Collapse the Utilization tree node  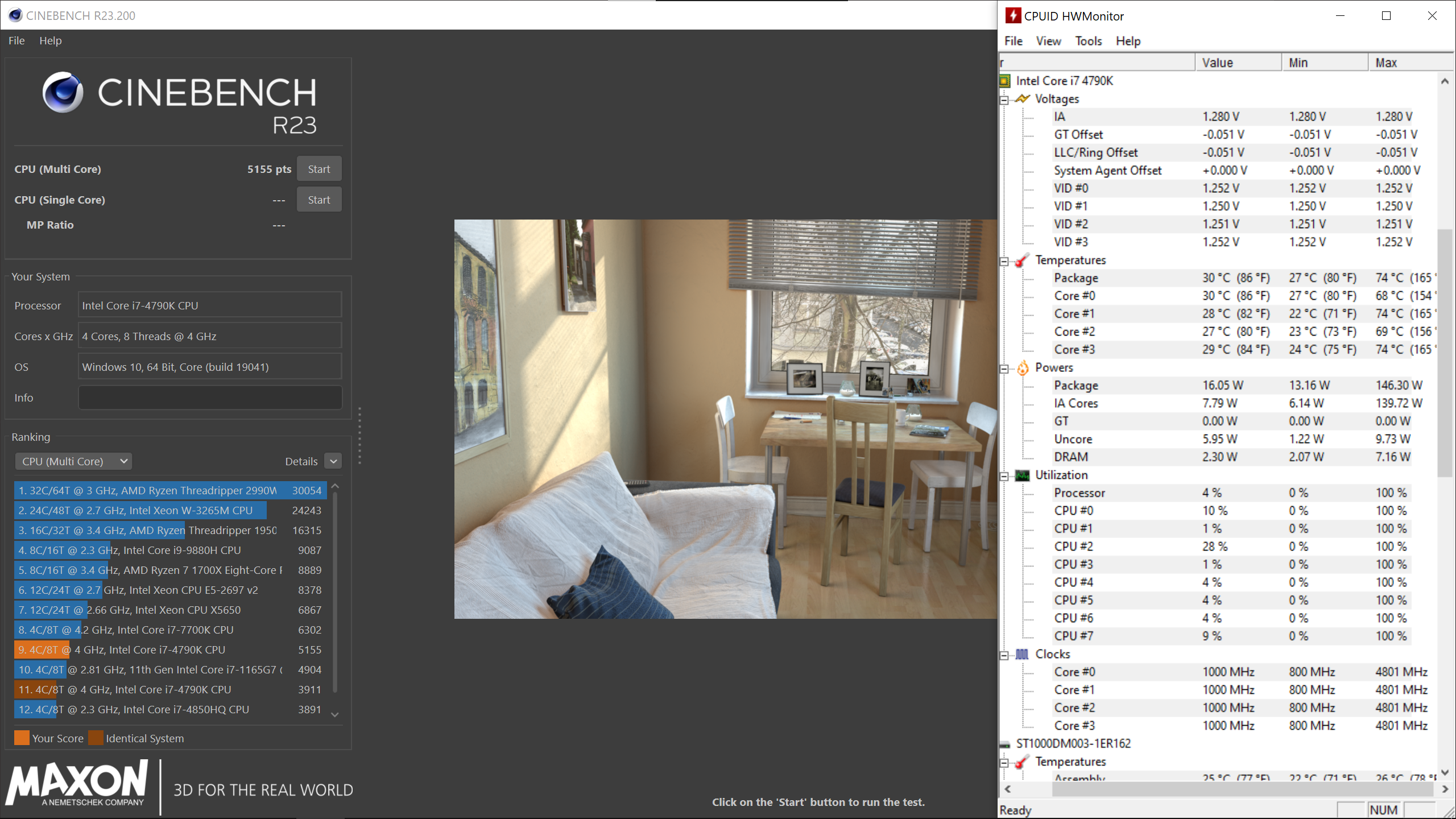coord(1004,477)
